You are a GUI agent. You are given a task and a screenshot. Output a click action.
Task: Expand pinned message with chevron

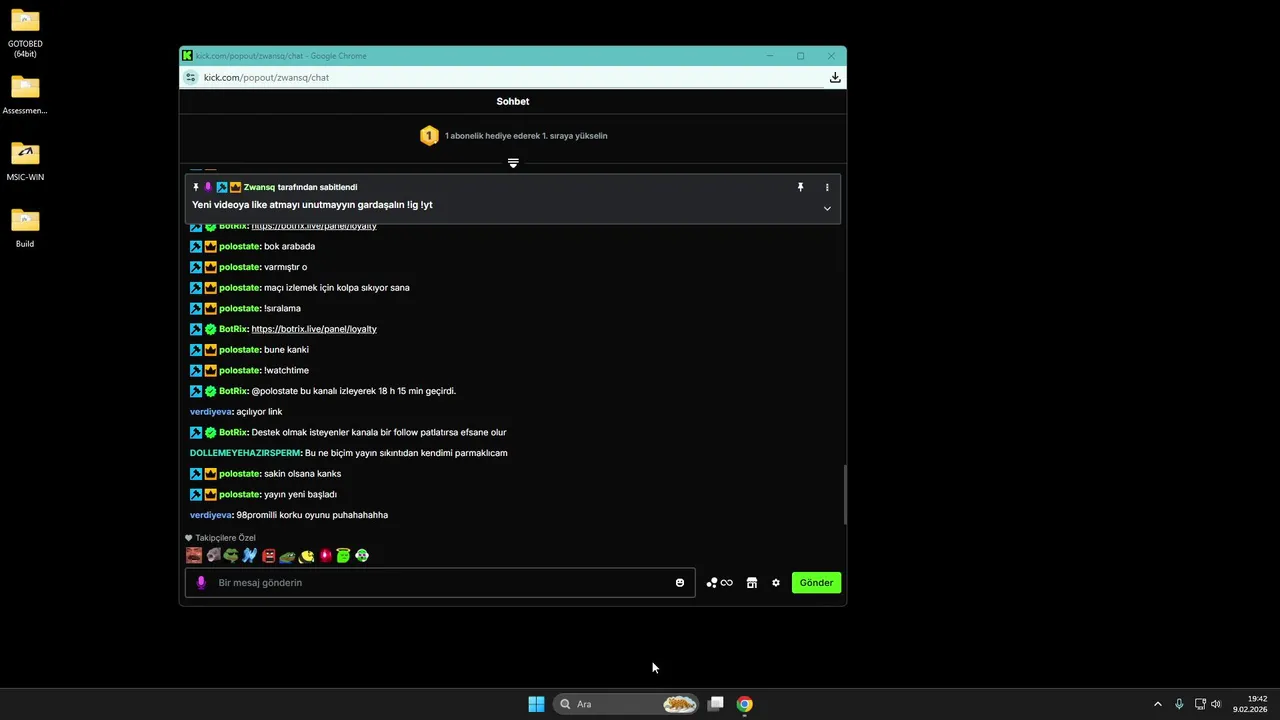click(827, 208)
